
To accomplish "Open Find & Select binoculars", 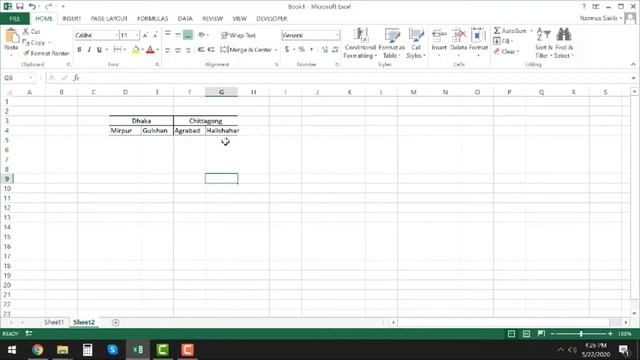I will click(564, 43).
